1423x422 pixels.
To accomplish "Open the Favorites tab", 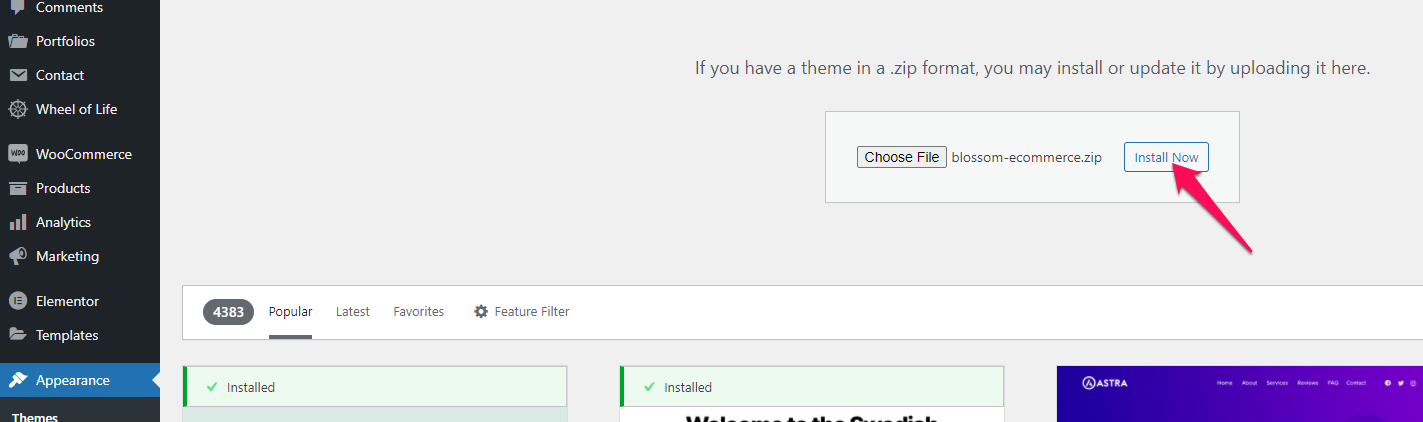I will (419, 311).
